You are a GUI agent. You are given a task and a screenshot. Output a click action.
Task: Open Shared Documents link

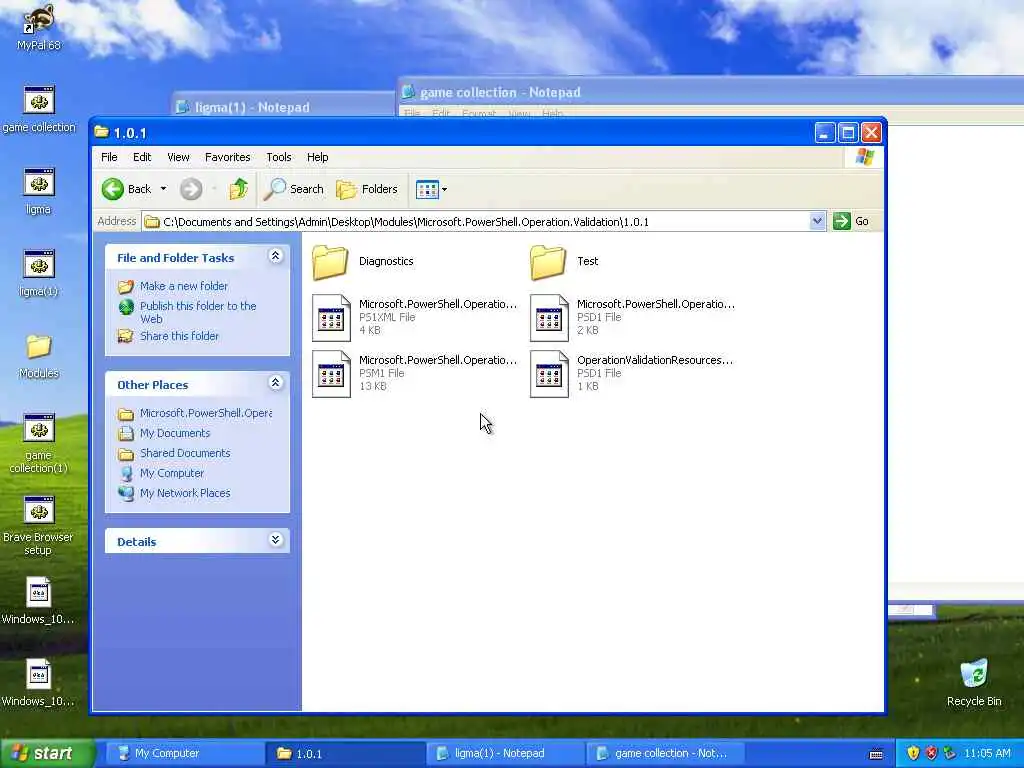(185, 453)
